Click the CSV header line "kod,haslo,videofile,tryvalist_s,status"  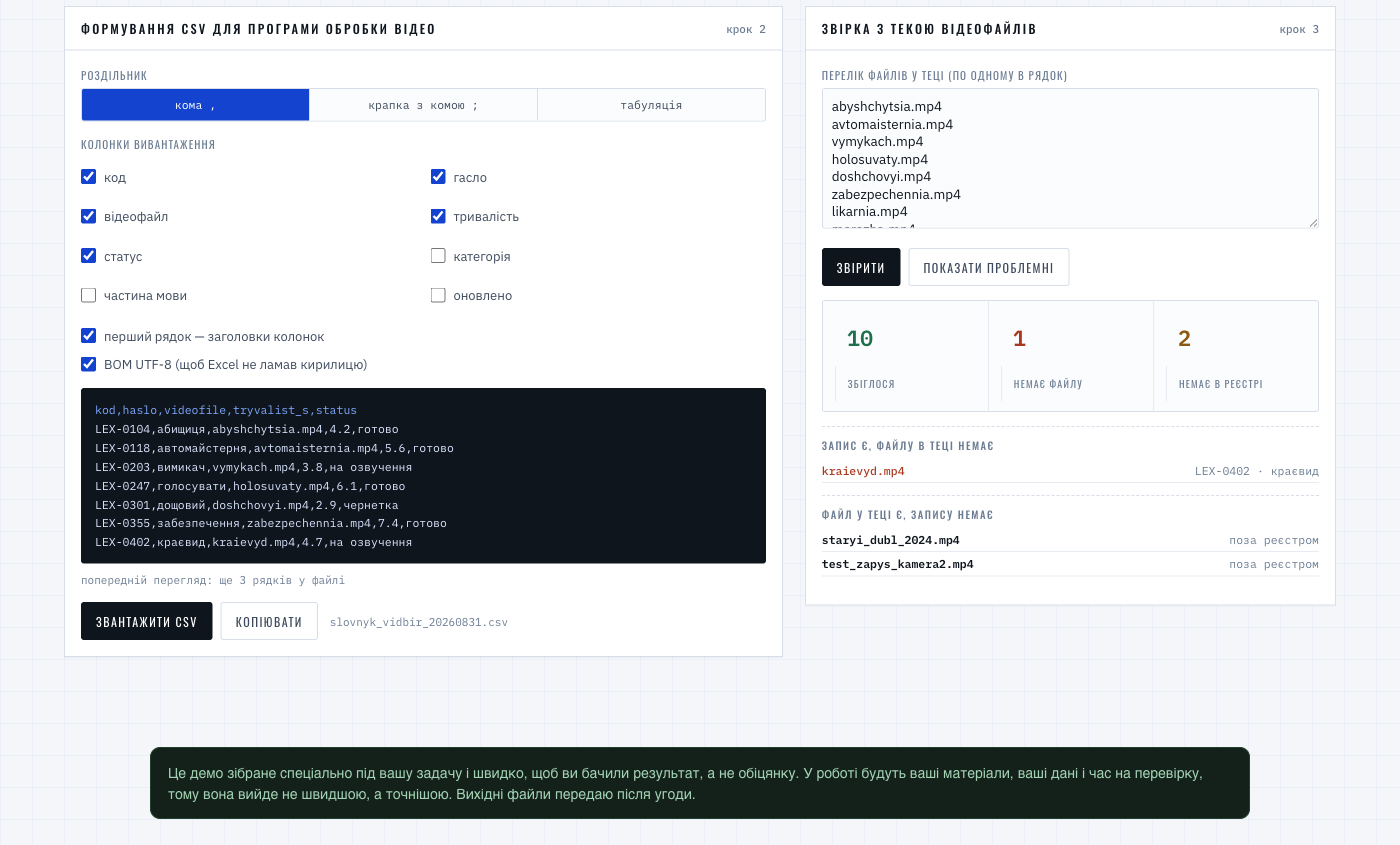click(226, 410)
